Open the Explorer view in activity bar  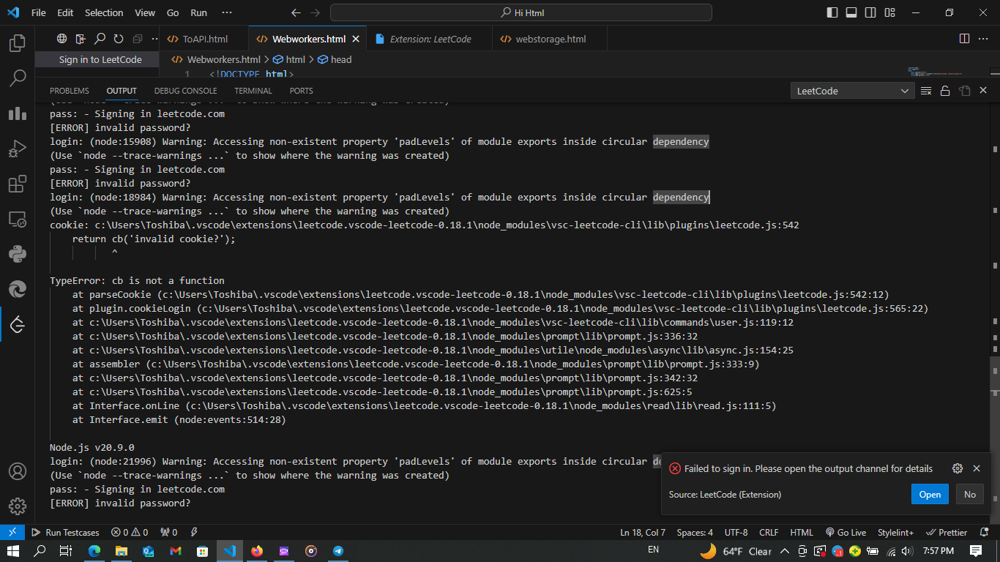coord(17,43)
